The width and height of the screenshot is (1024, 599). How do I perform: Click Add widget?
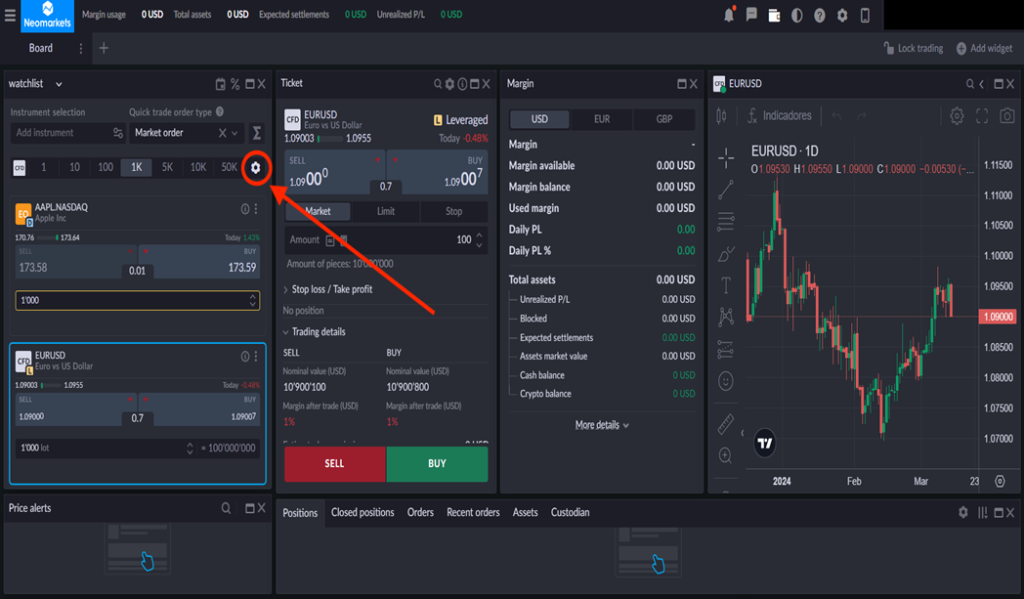pyautogui.click(x=984, y=48)
